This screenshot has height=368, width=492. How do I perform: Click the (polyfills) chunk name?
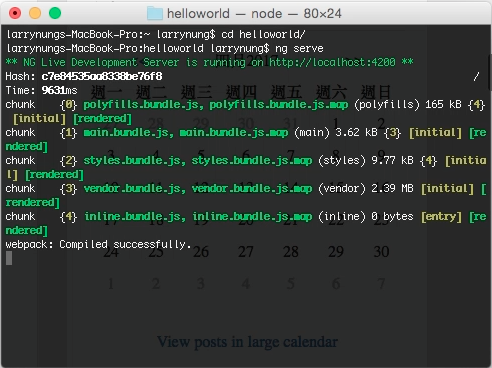pyautogui.click(x=387, y=105)
